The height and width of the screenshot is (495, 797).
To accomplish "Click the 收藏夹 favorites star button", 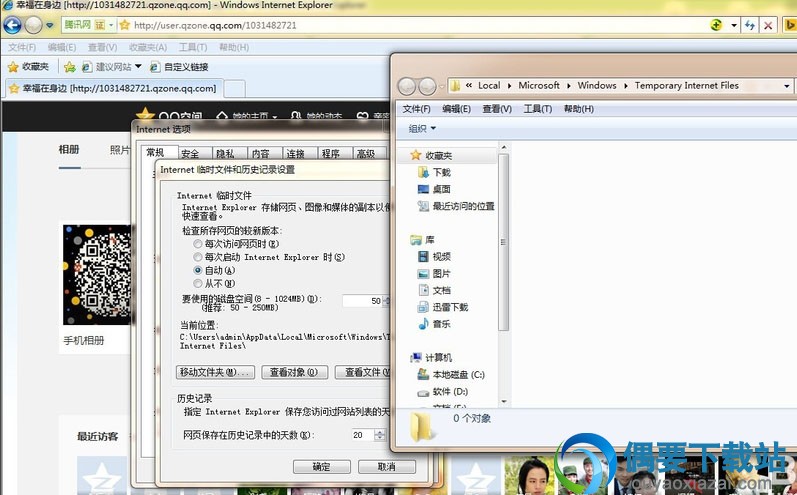I will coord(28,67).
